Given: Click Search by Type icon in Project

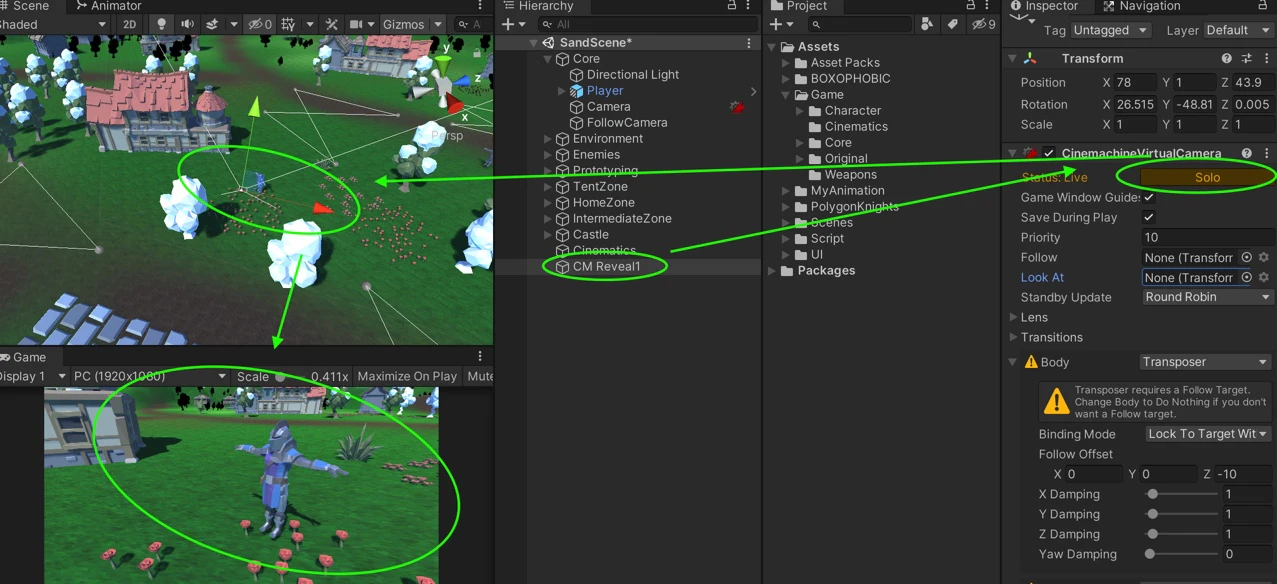Looking at the screenshot, I should coord(928,24).
